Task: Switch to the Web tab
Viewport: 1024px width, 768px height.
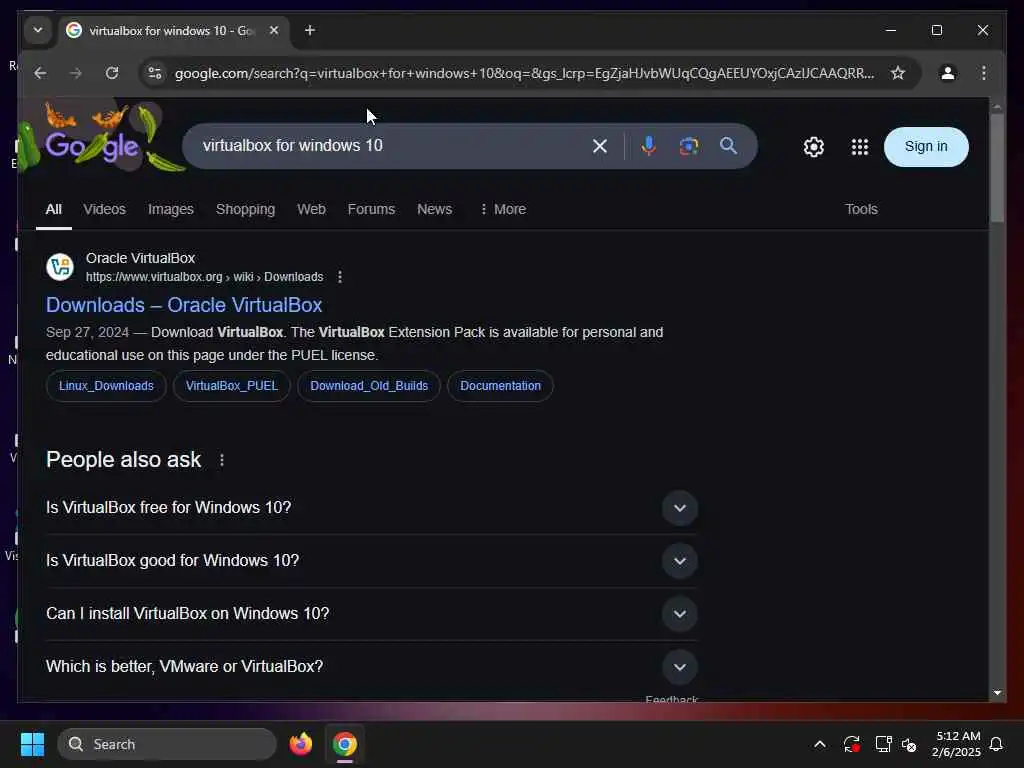Action: 311,209
